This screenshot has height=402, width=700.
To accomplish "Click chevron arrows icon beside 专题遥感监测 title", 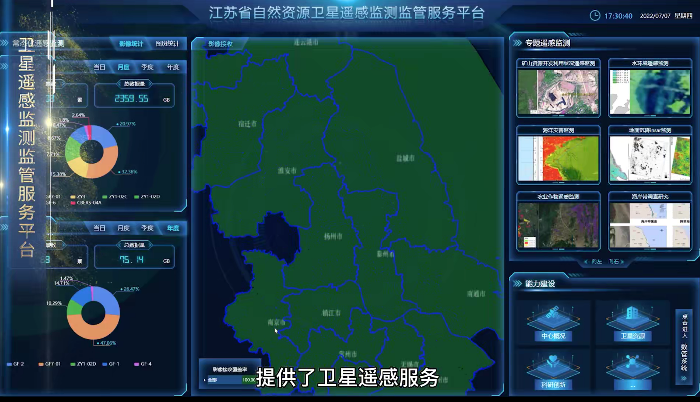I will [x=517, y=43].
